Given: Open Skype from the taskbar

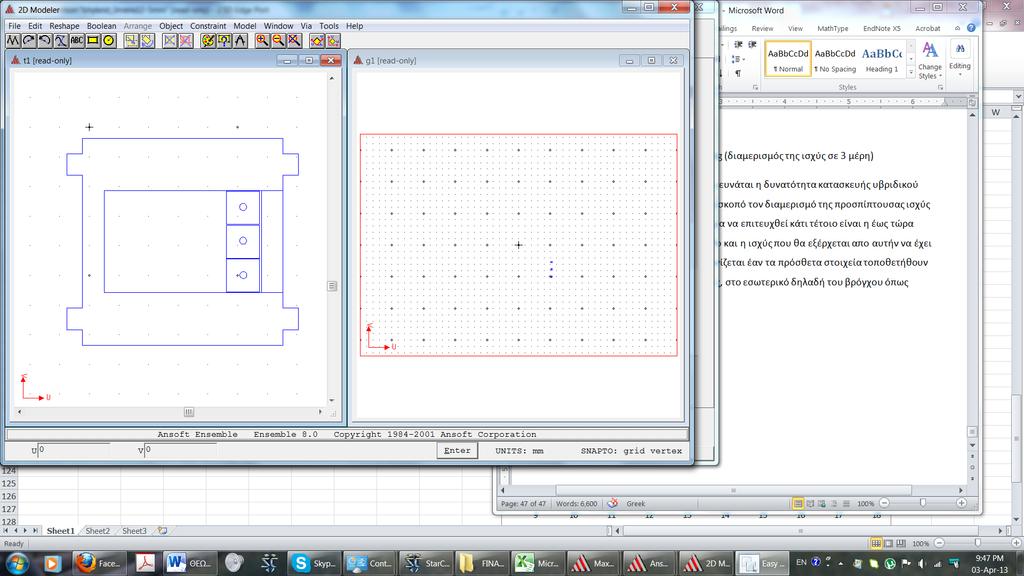Looking at the screenshot, I should pyautogui.click(x=313, y=563).
